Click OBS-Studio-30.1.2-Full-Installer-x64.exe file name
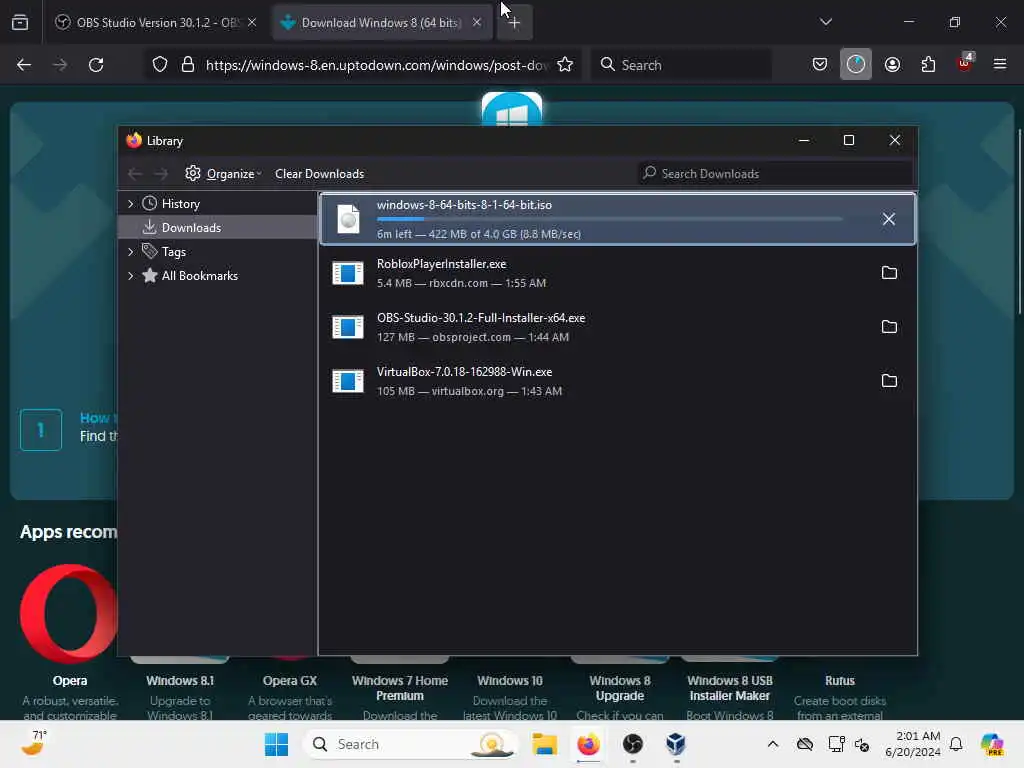 coord(481,318)
